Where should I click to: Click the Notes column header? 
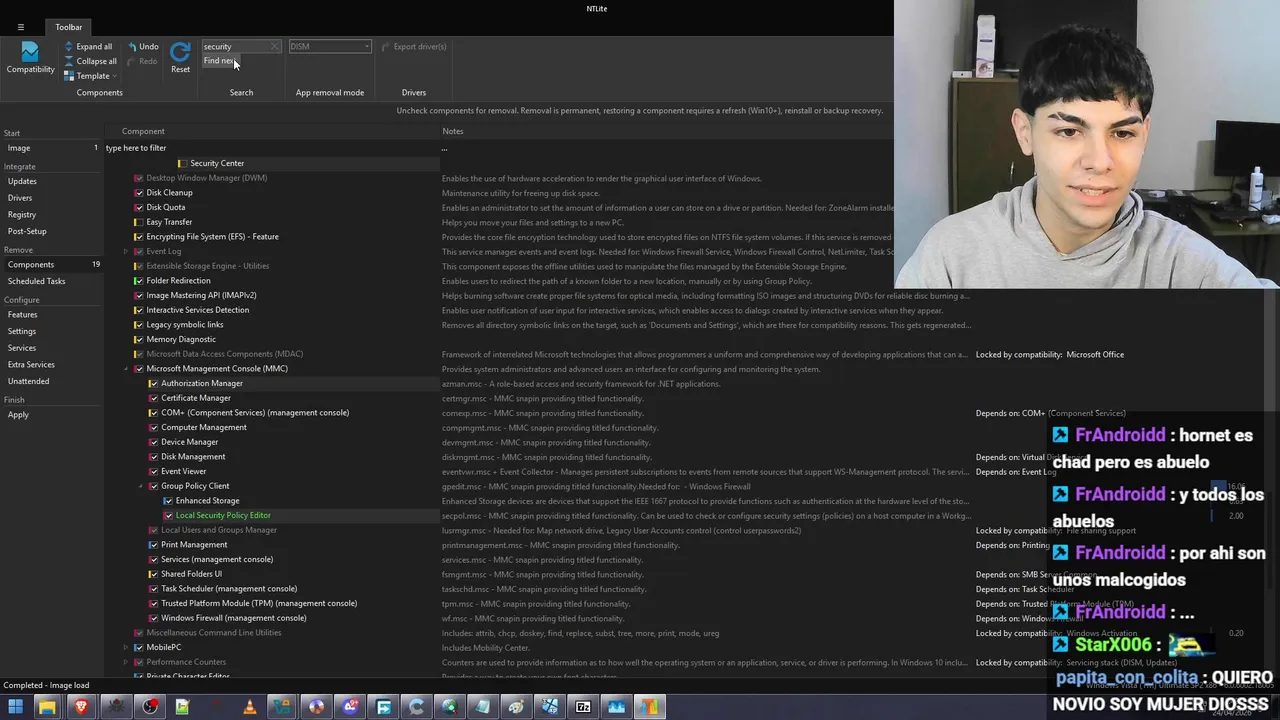tap(453, 131)
